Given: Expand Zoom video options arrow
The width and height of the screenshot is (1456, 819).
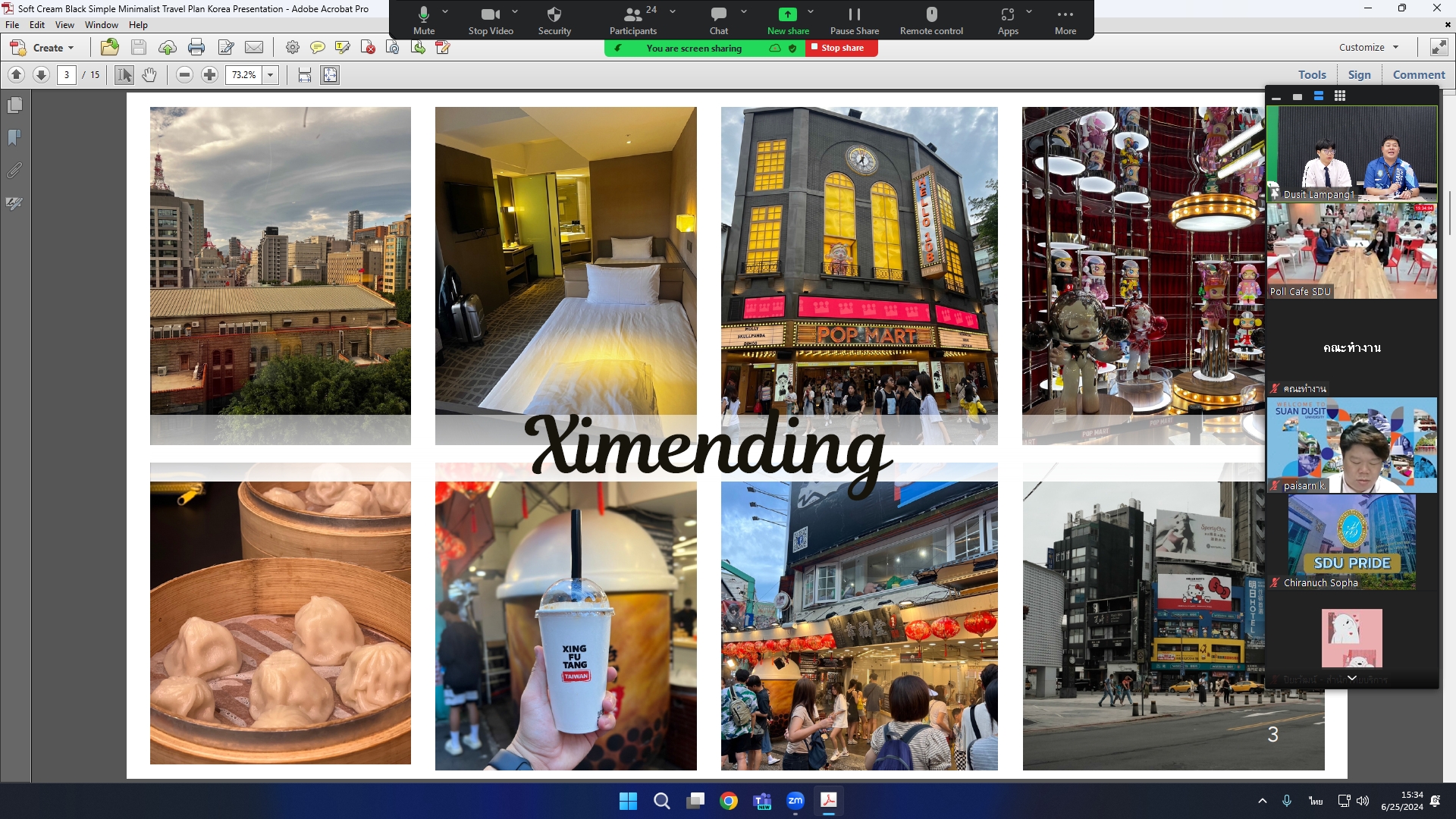Looking at the screenshot, I should 515,11.
